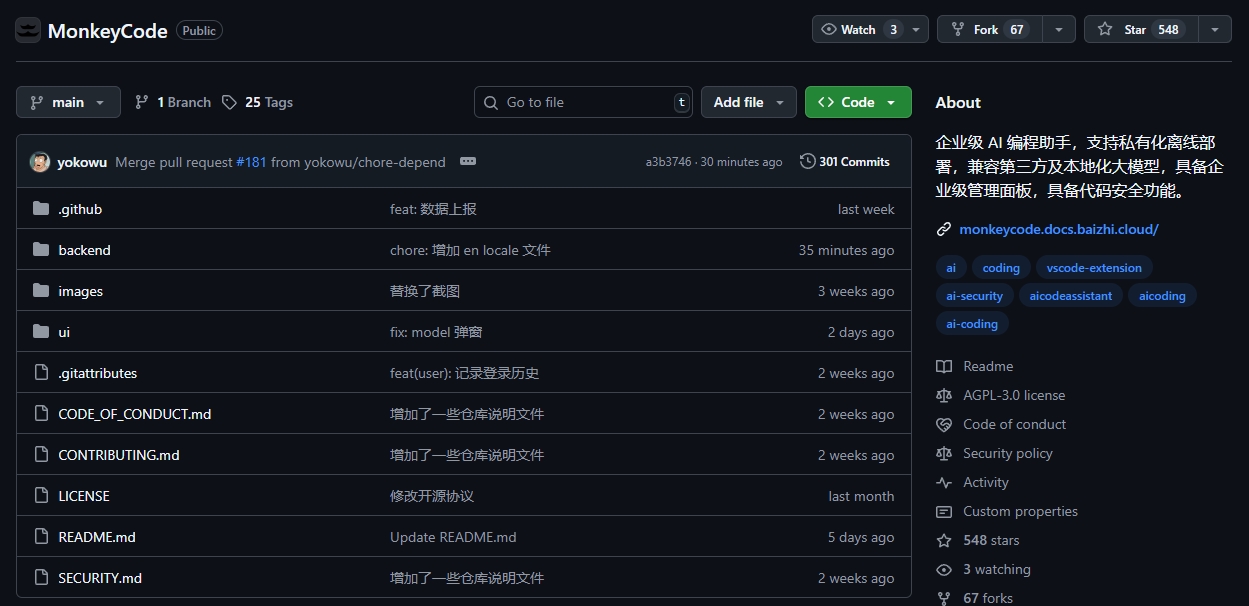
Task: Click the backend folder icon
Action: click(x=41, y=249)
